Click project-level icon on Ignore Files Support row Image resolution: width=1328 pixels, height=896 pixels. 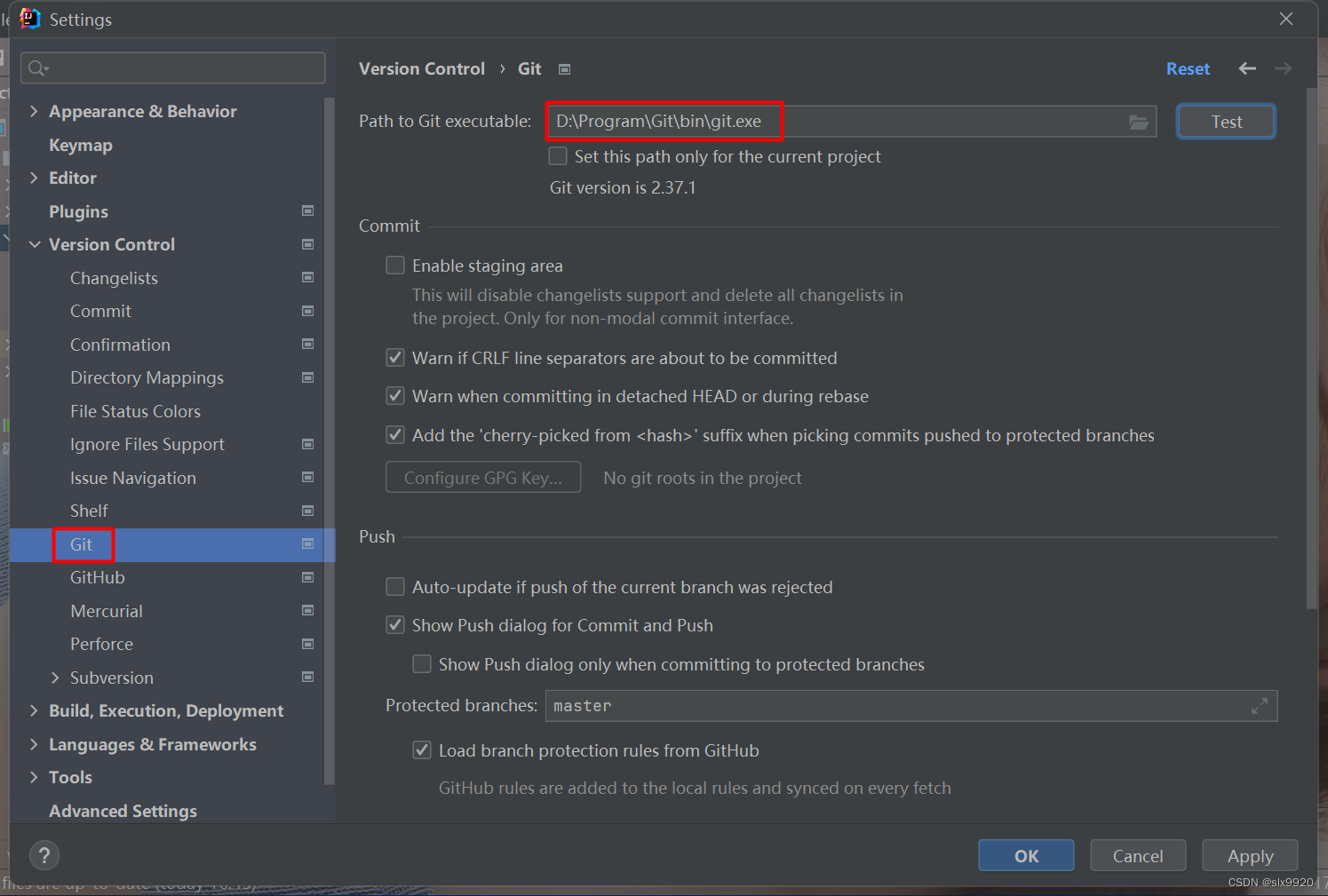308,444
